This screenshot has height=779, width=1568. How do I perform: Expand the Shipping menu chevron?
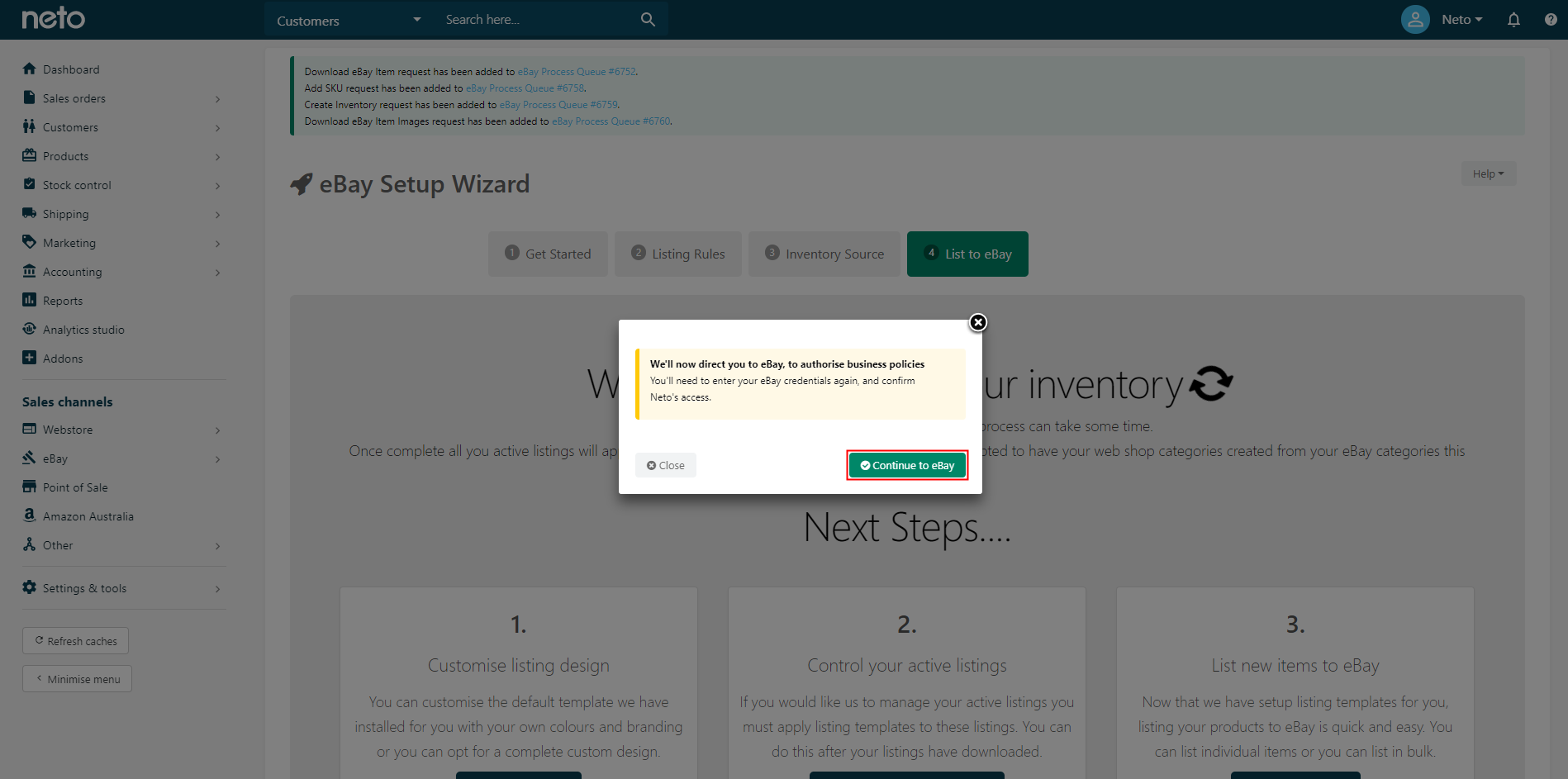[217, 215]
